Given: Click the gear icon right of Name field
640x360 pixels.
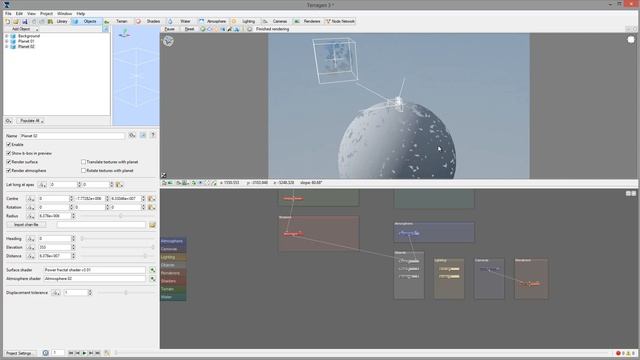Looking at the screenshot, I should 132,135.
